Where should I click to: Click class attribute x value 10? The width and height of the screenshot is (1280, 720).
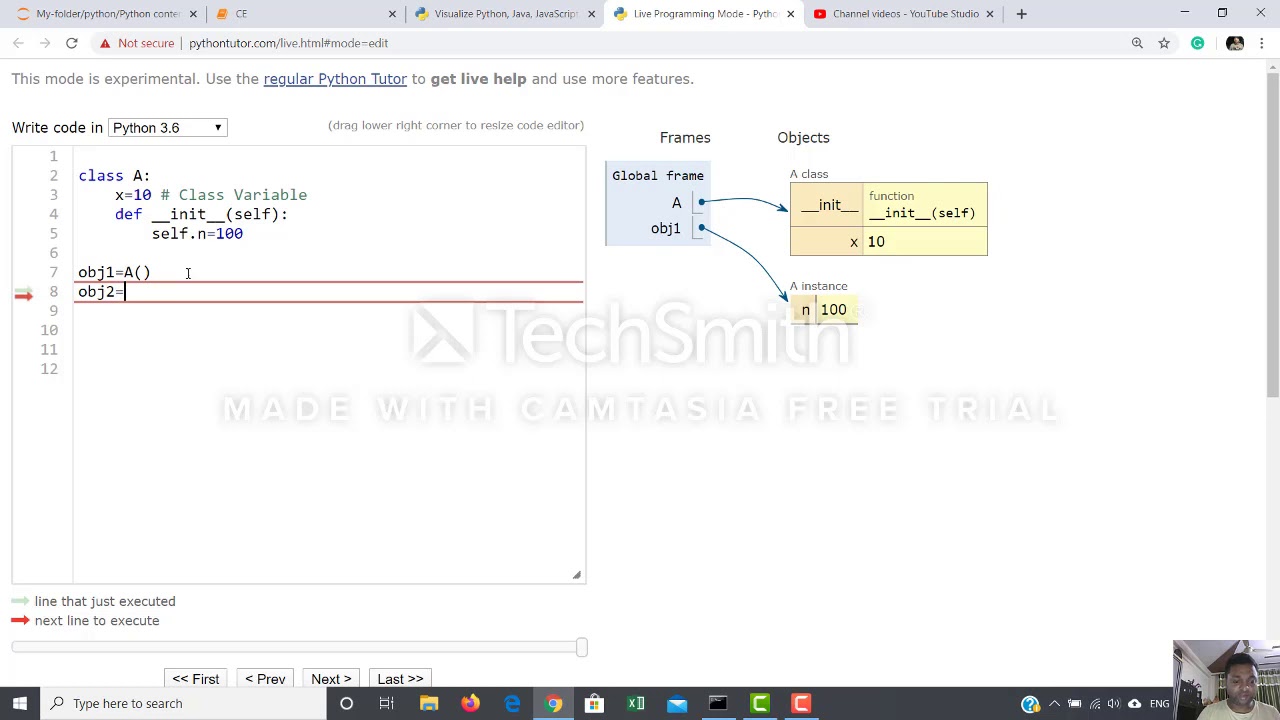click(x=876, y=242)
